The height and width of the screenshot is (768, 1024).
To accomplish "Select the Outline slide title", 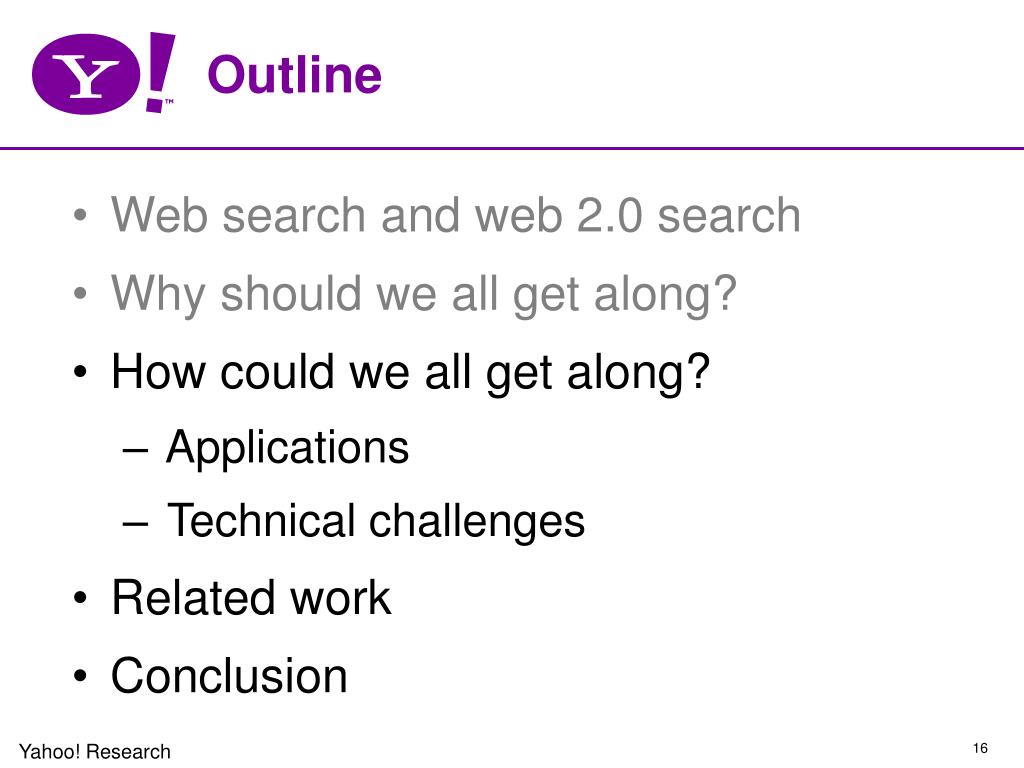I will [295, 74].
